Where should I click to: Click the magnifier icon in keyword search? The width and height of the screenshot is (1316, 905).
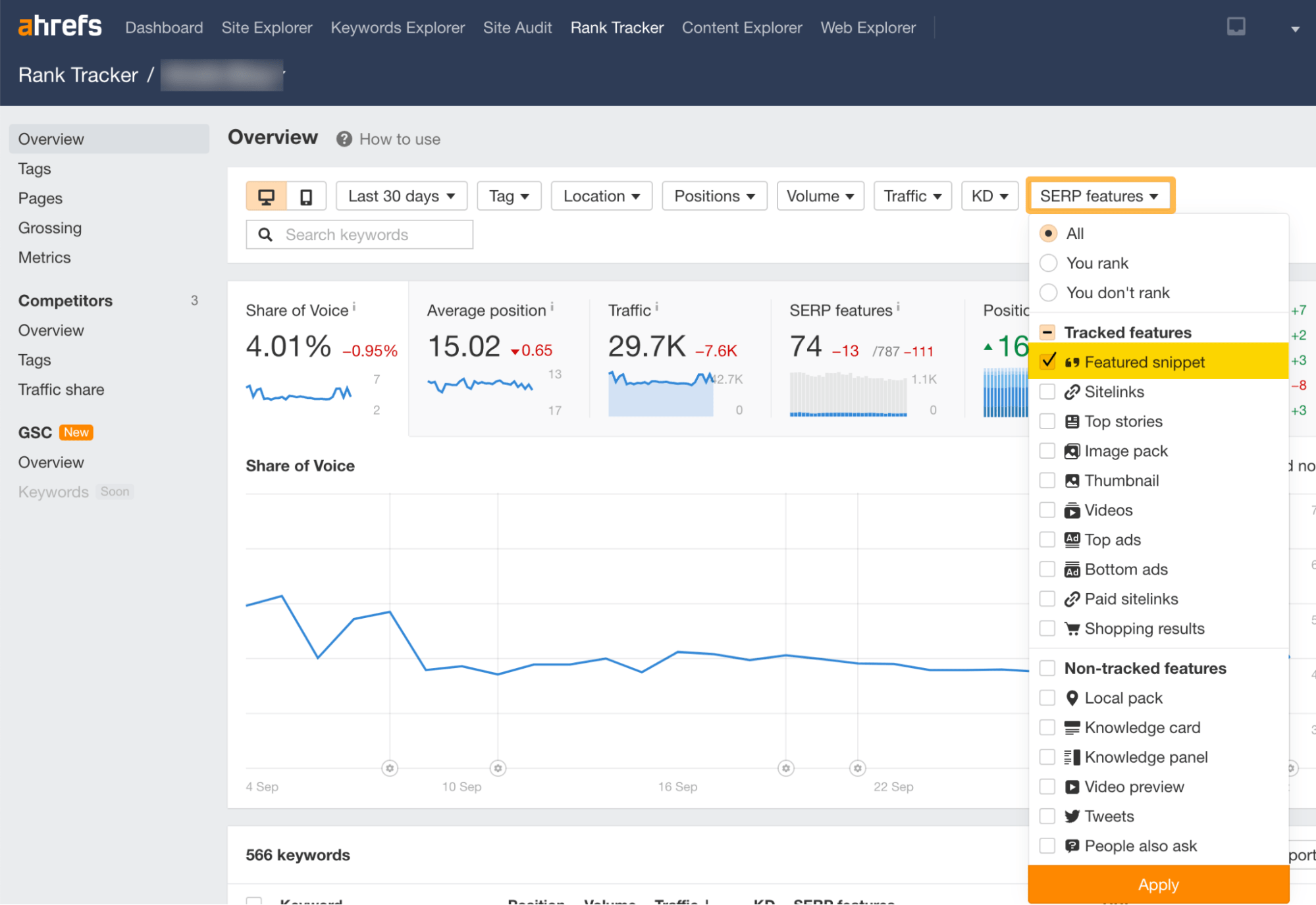coord(266,234)
